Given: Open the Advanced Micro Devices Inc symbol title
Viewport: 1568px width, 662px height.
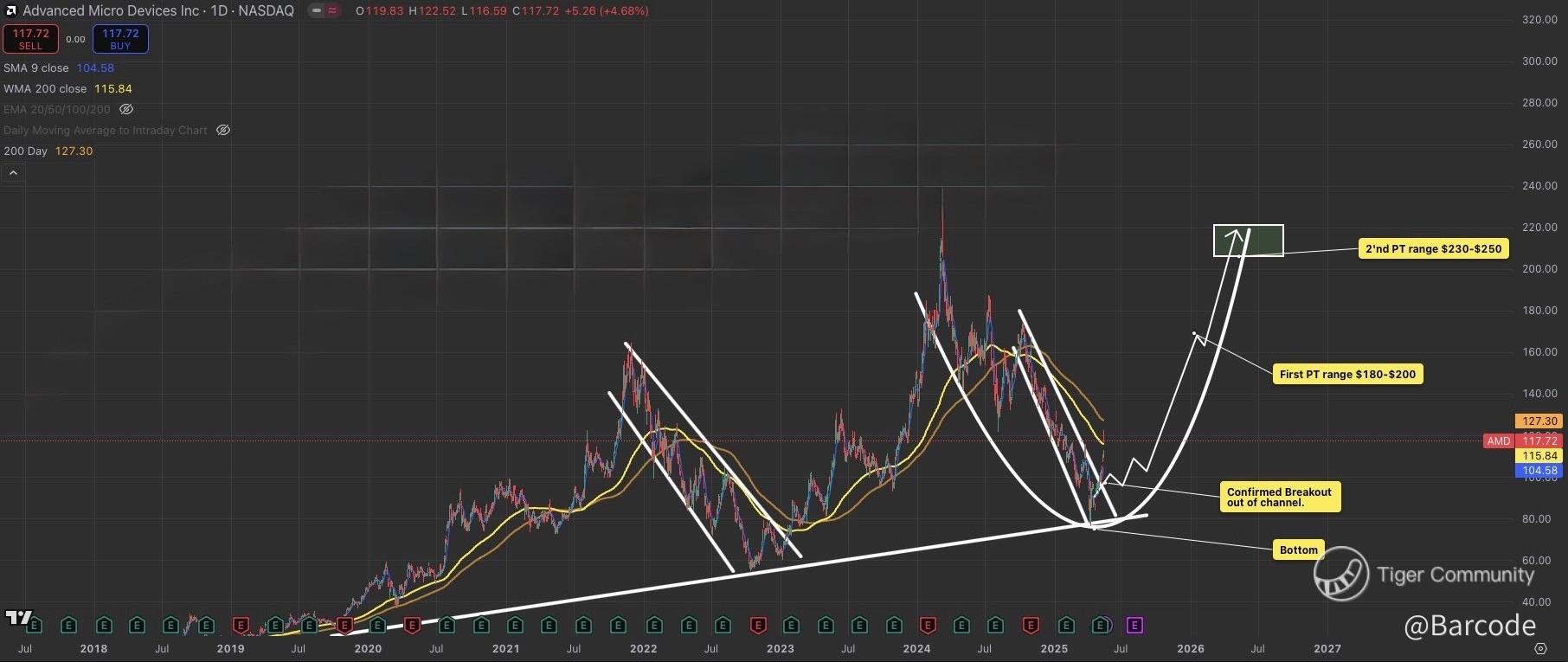Looking at the screenshot, I should (x=158, y=11).
